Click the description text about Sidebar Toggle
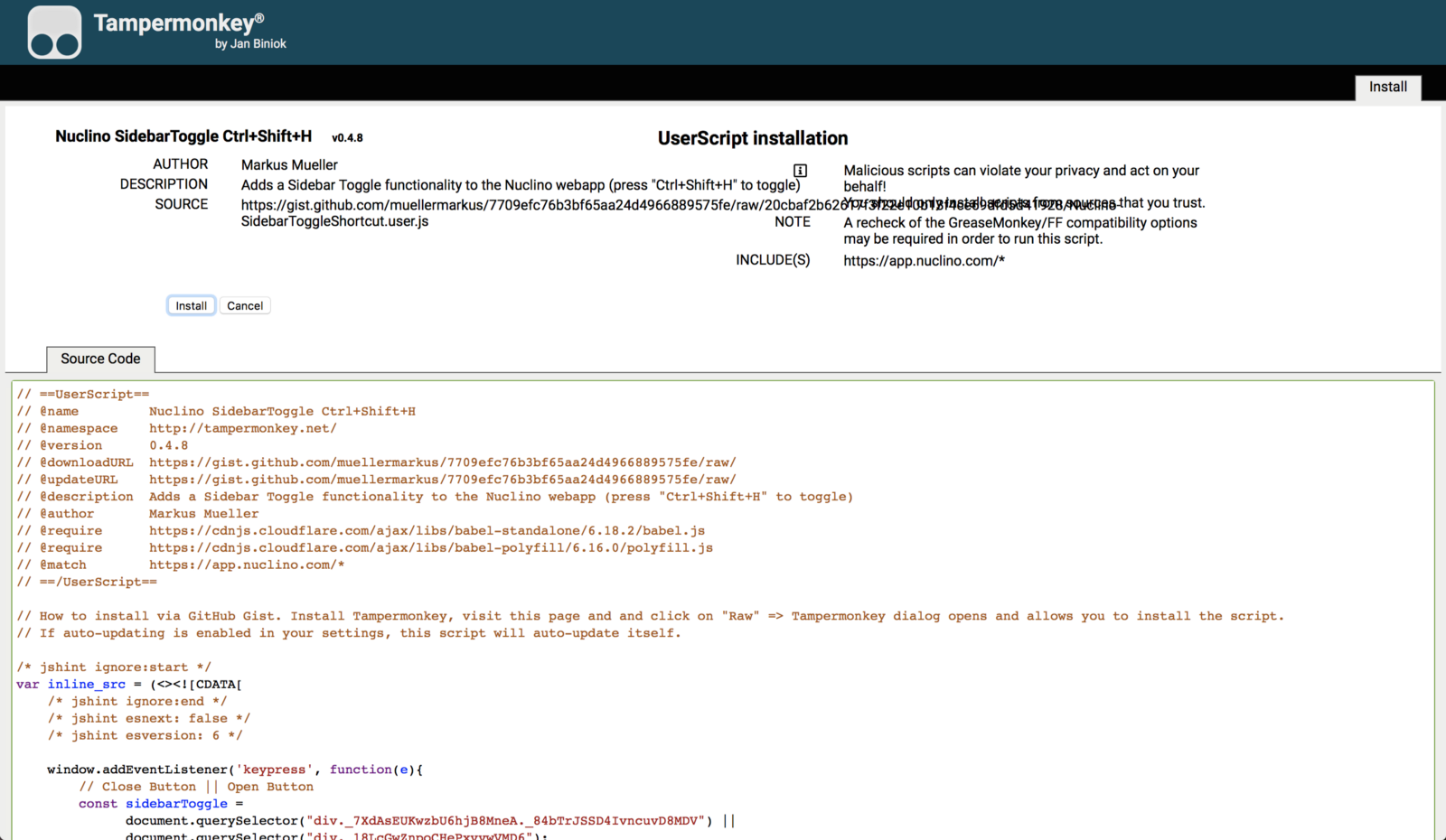Screen dimensions: 1446x840 pos(521,185)
